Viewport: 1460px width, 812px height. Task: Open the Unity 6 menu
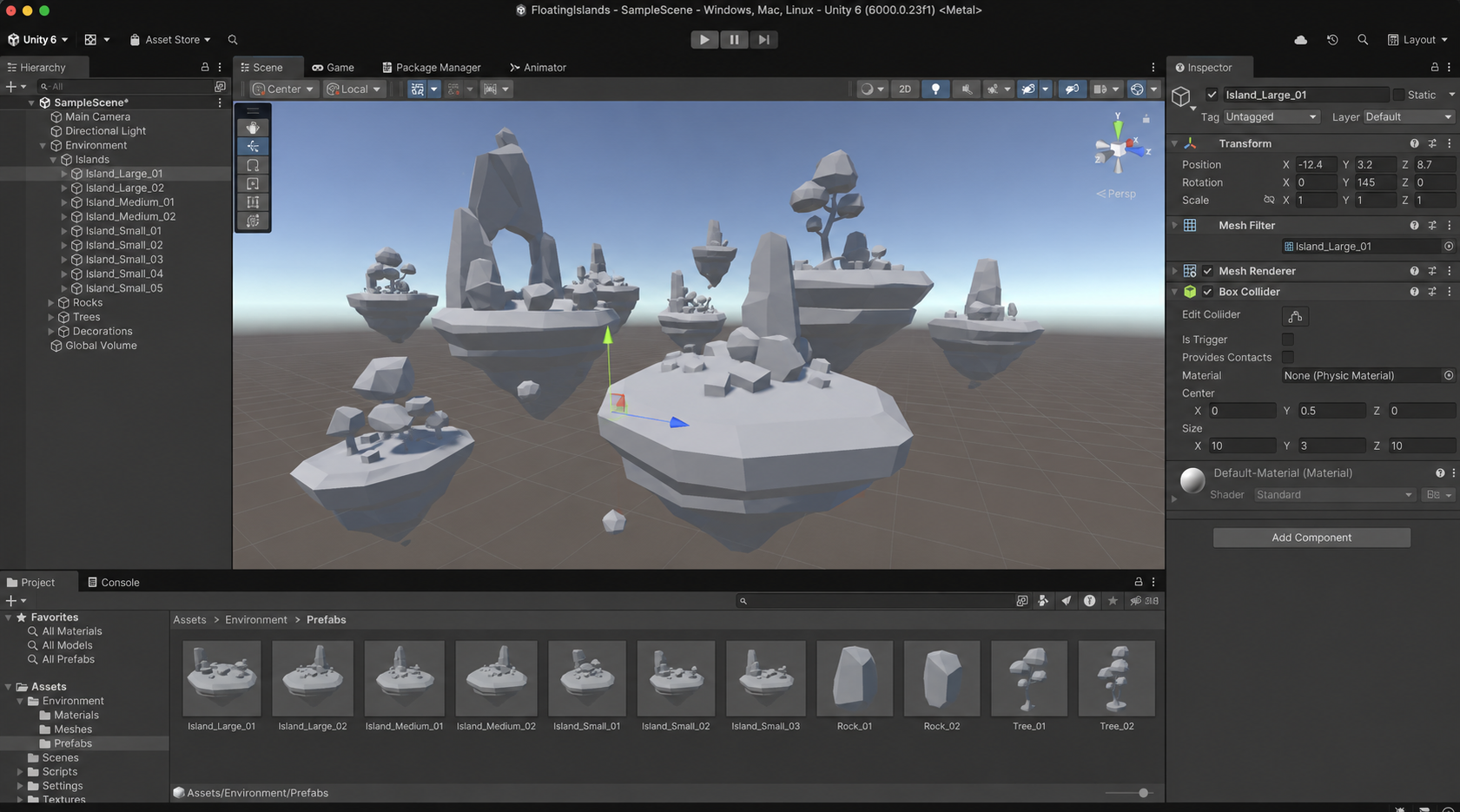(37, 40)
